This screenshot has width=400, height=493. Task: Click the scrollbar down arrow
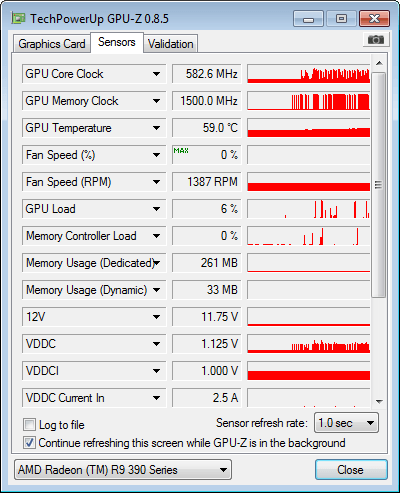coord(379,401)
